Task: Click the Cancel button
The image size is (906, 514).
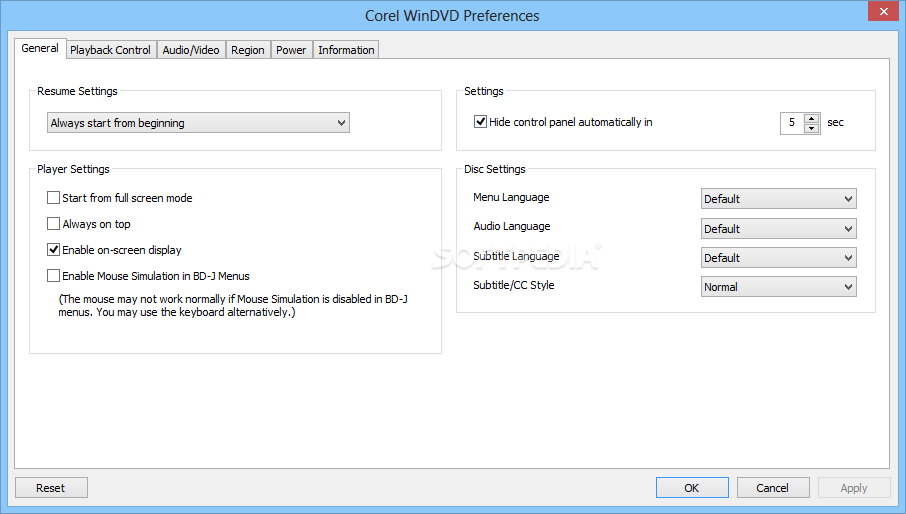Action: [x=773, y=488]
